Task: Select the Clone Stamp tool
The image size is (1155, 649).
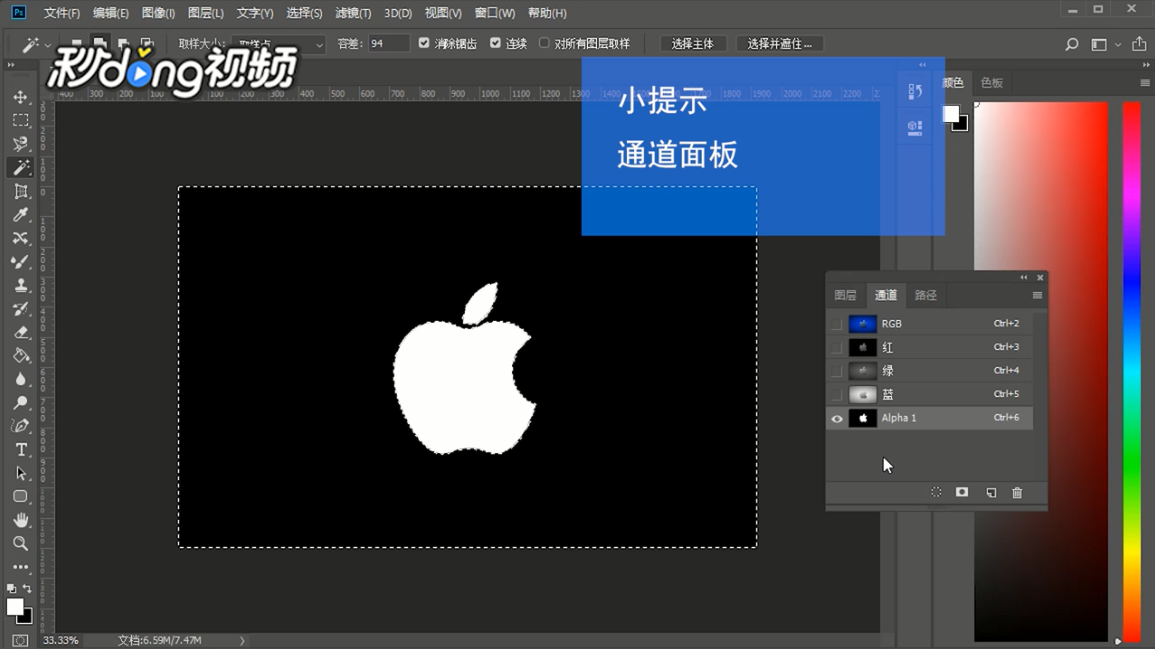Action: coord(21,285)
